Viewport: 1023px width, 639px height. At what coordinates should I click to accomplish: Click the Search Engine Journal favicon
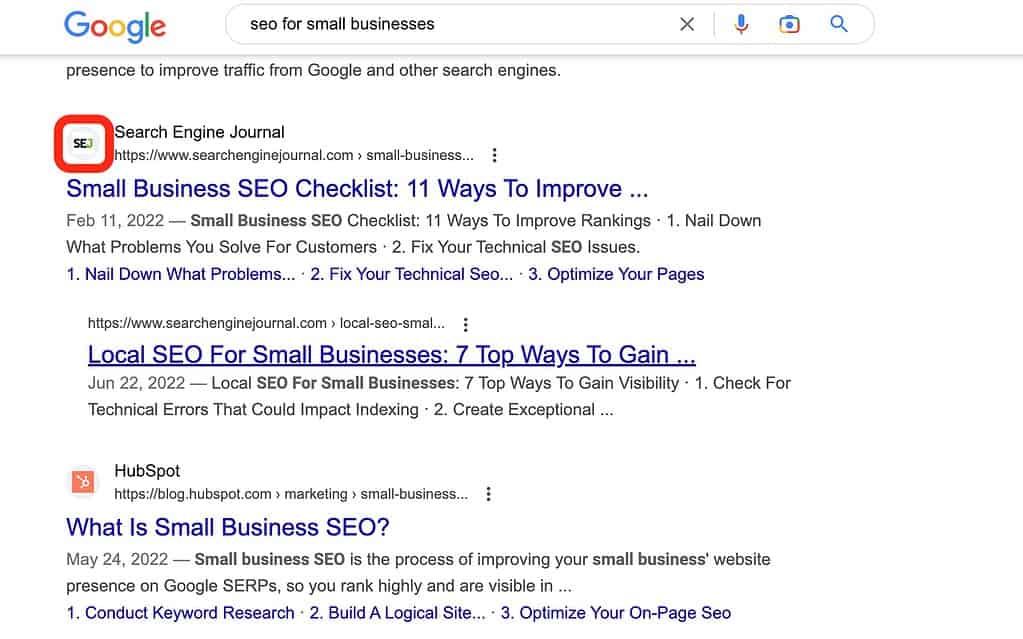pos(84,144)
